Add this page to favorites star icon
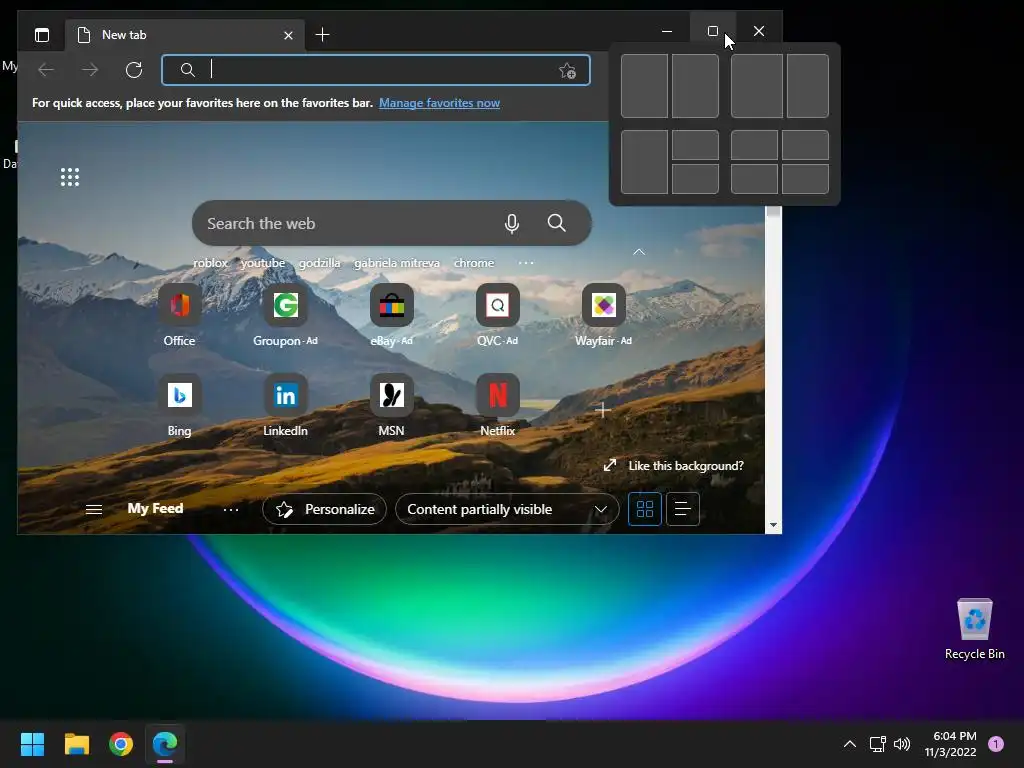The image size is (1024, 768). 567,71
